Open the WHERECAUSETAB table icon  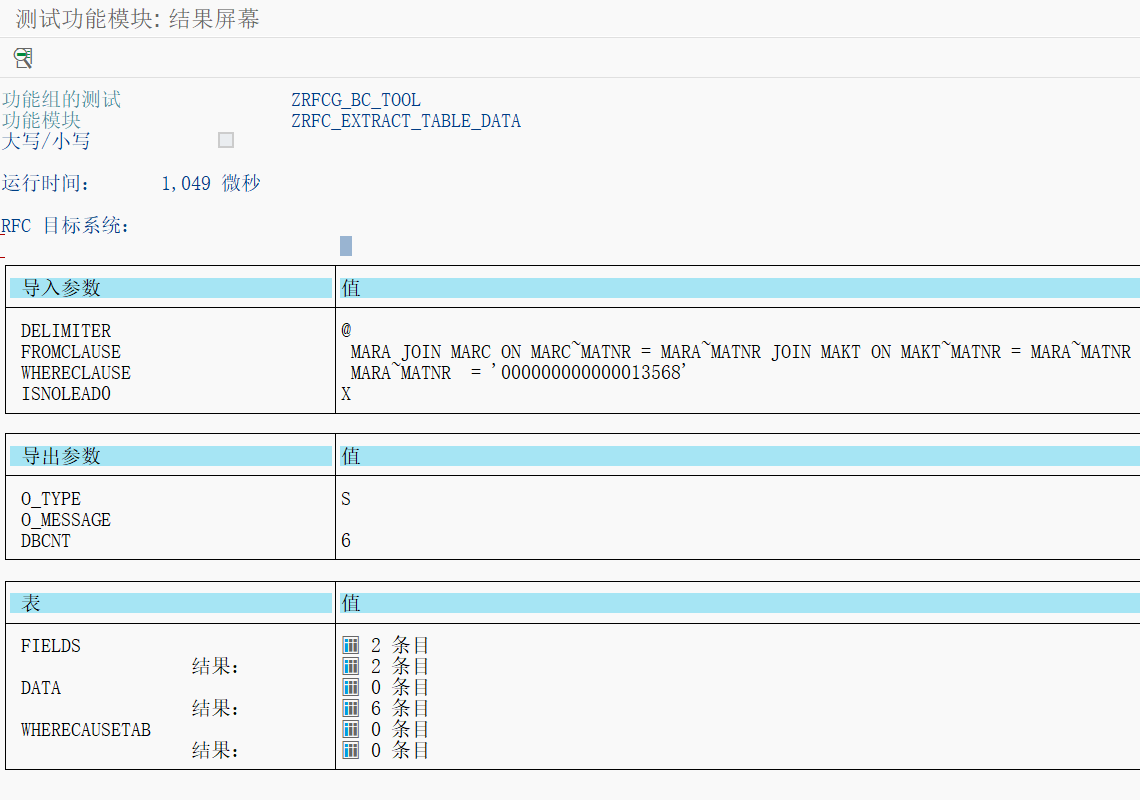350,729
